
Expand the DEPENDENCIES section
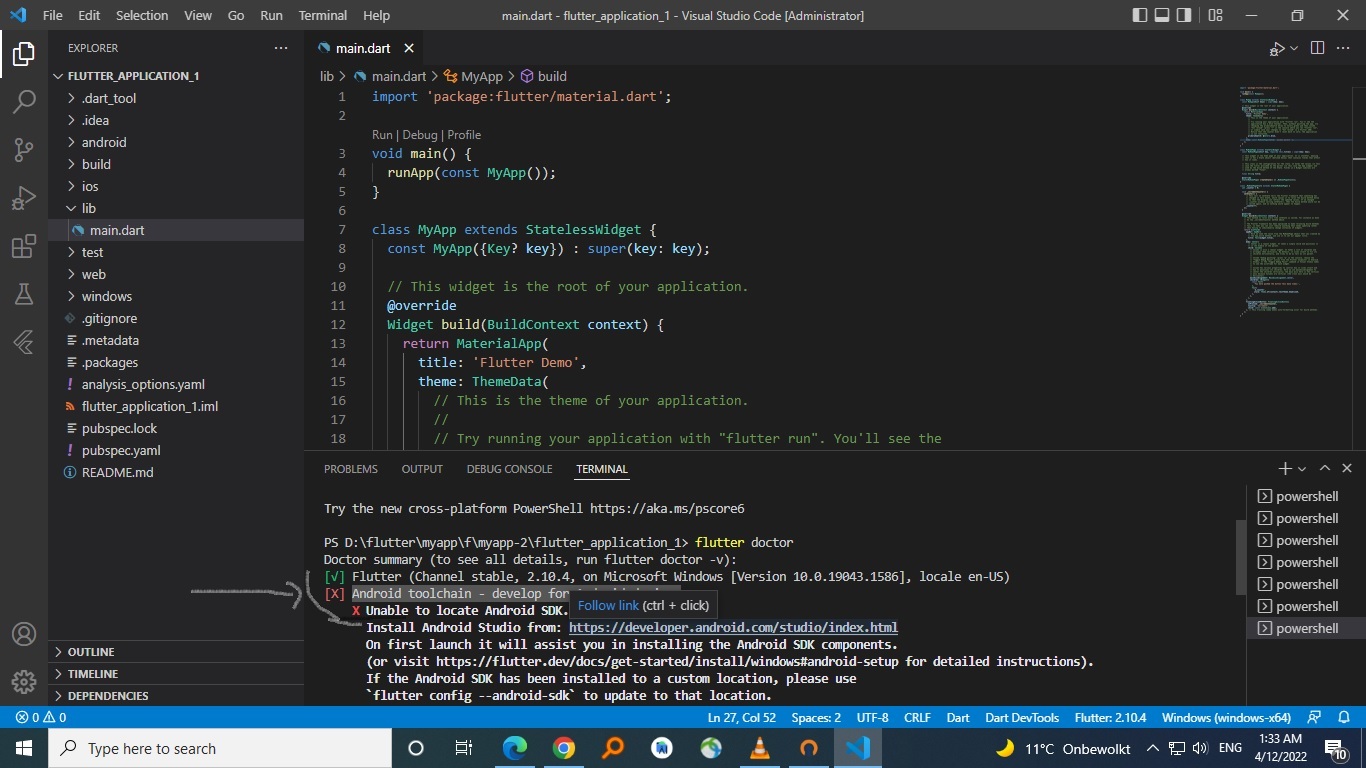click(x=176, y=696)
